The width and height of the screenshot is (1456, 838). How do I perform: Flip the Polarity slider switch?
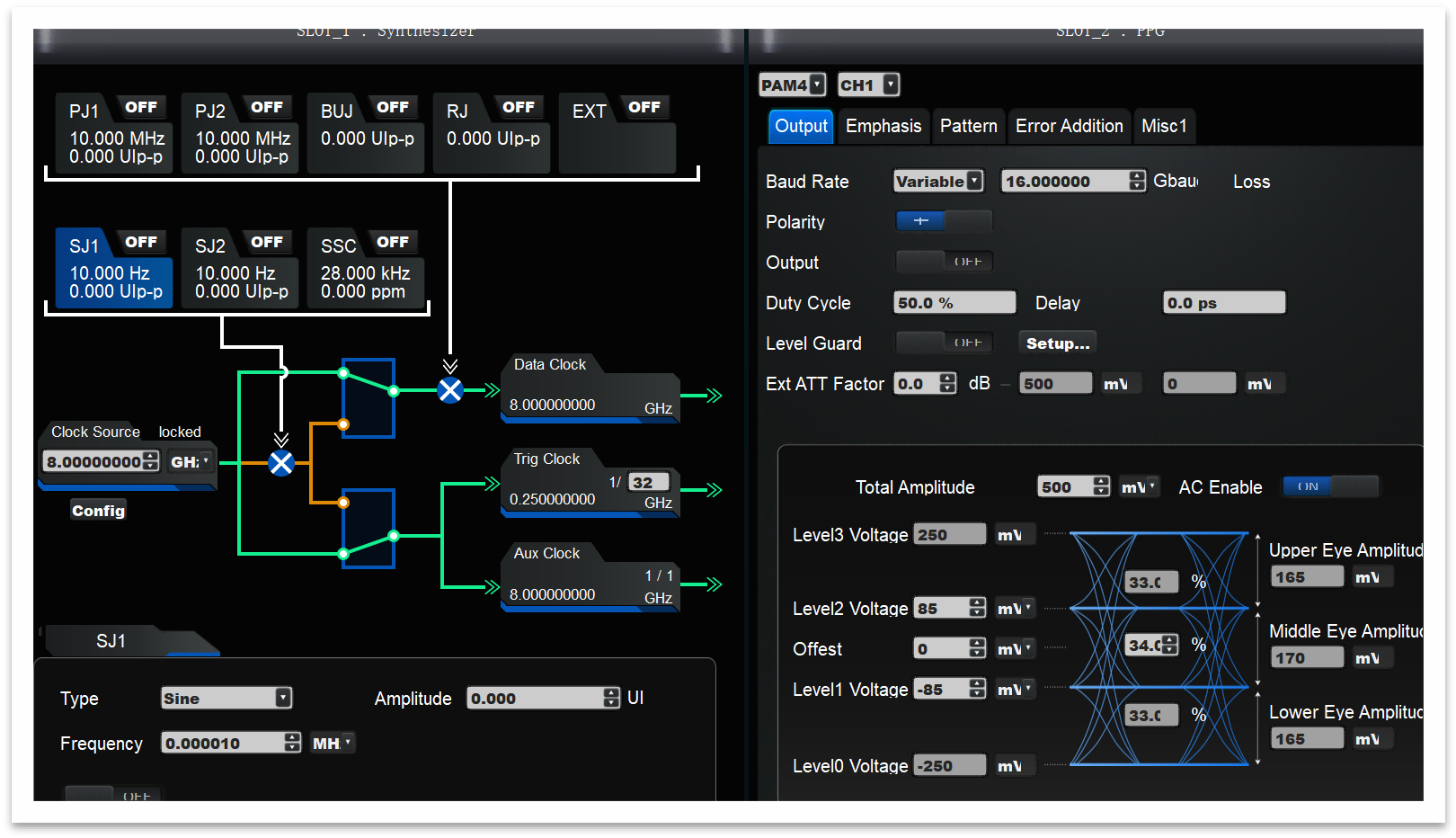944,221
